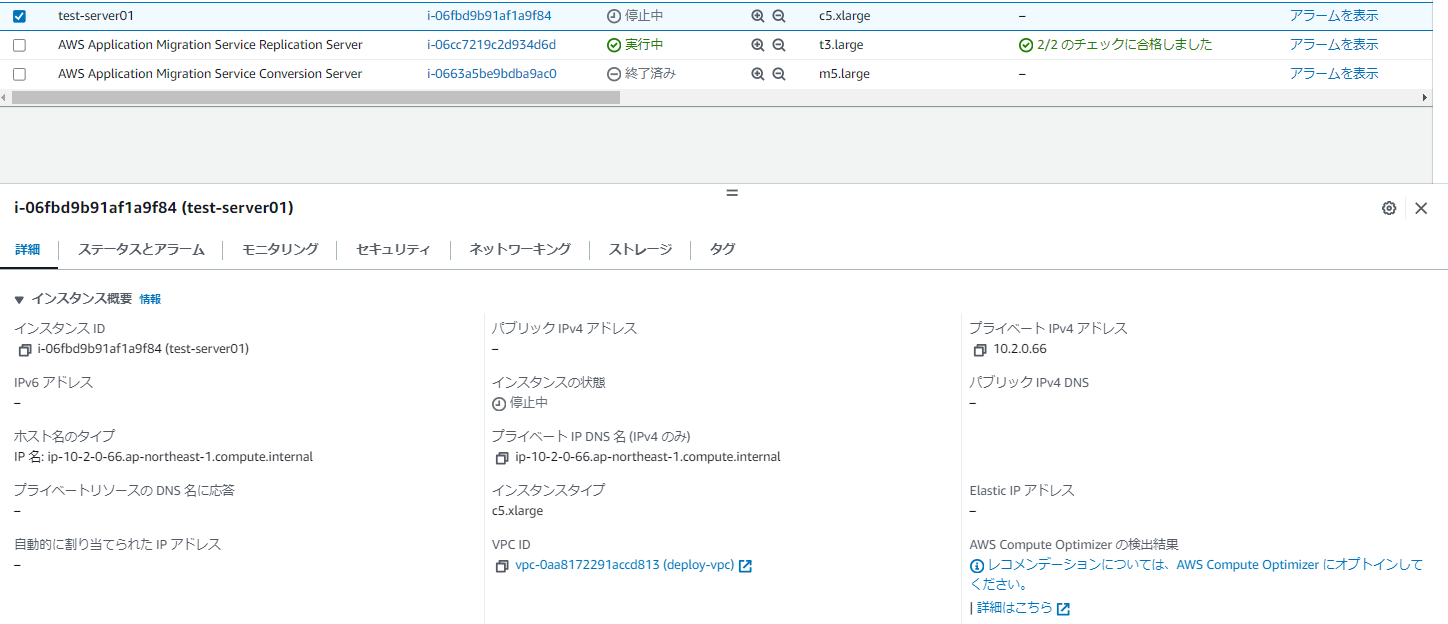This screenshot has height=624, width=1448.
Task: Copy the instance ID icon
Action: [25, 350]
